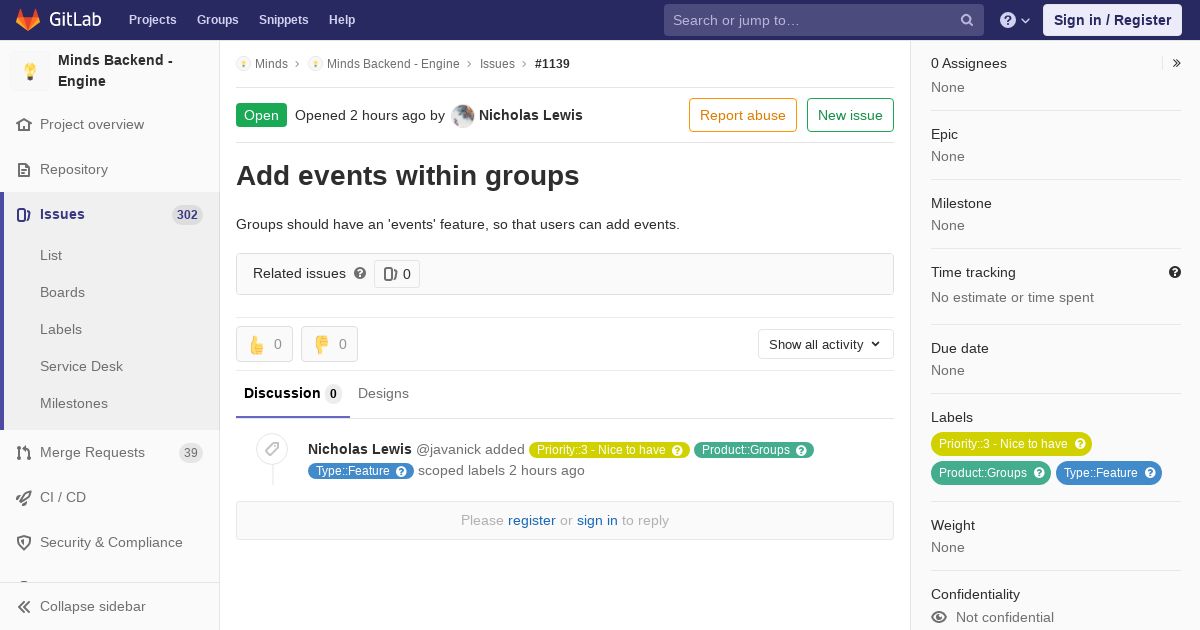
Task: Open Service Desk in sidebar
Action: click(81, 366)
